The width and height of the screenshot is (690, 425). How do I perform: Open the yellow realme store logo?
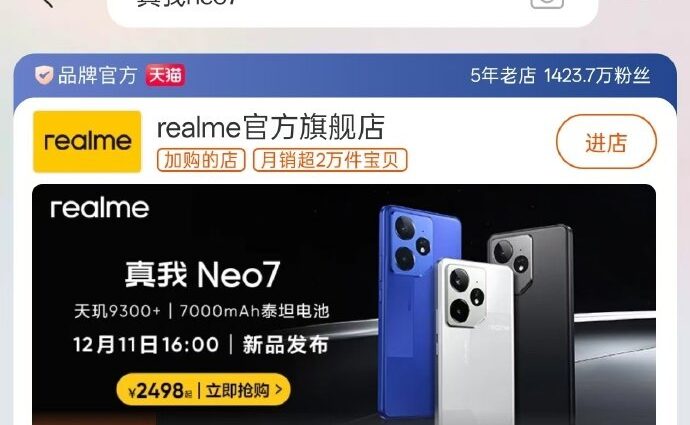[x=87, y=141]
